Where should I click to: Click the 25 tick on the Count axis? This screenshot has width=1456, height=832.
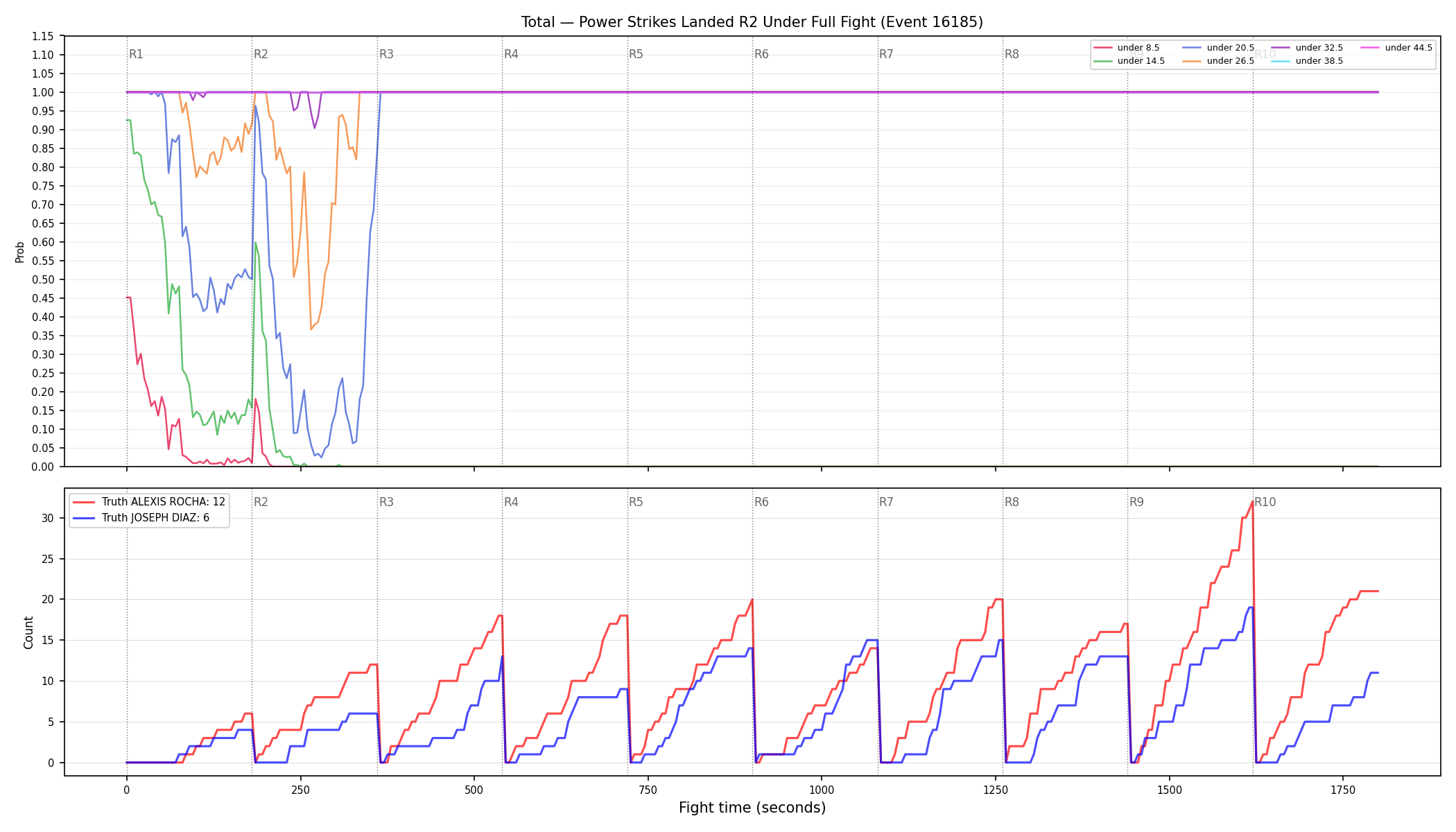tap(48, 559)
